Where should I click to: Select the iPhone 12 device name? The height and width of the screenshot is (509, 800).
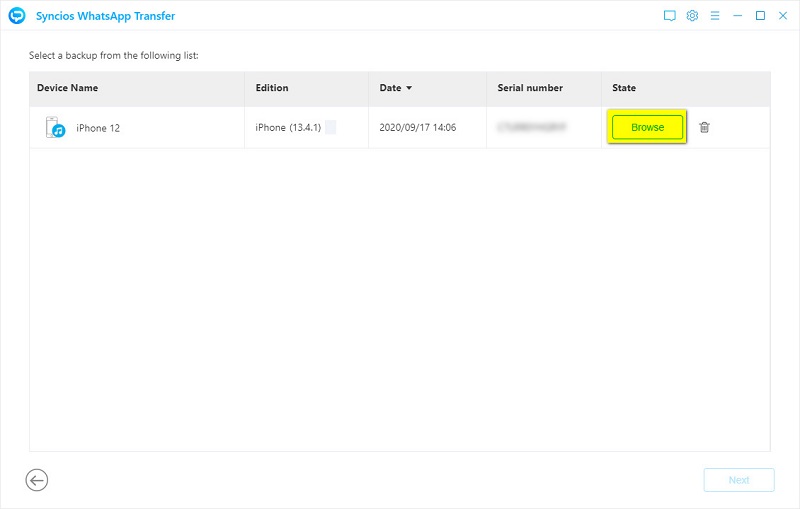pyautogui.click(x=98, y=128)
